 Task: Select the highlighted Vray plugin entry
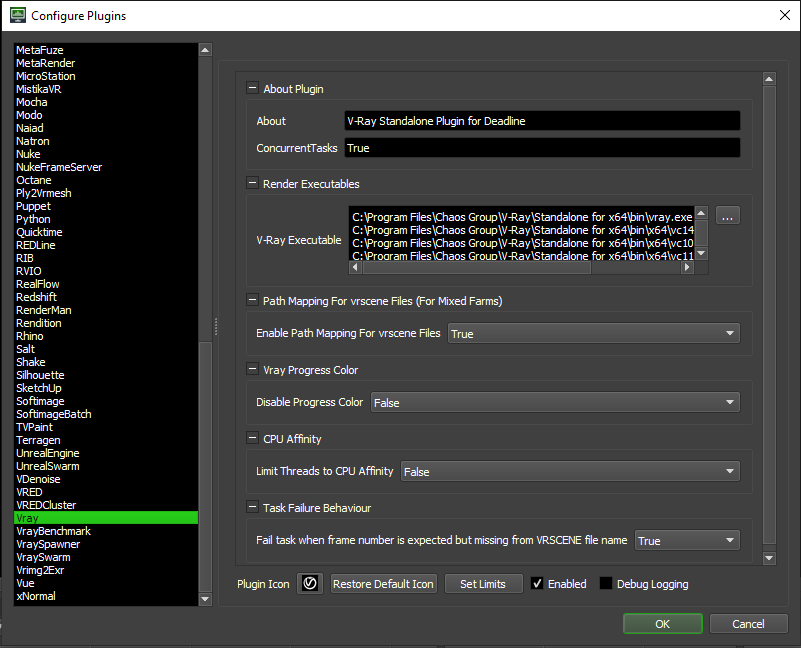[106, 518]
